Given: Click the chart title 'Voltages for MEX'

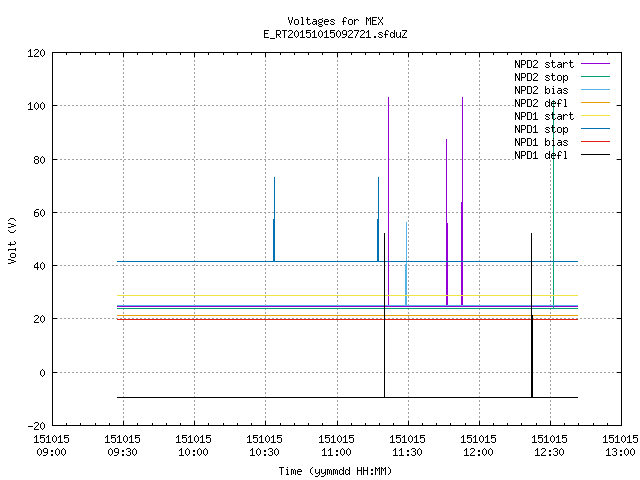Looking at the screenshot, I should coord(335,21).
